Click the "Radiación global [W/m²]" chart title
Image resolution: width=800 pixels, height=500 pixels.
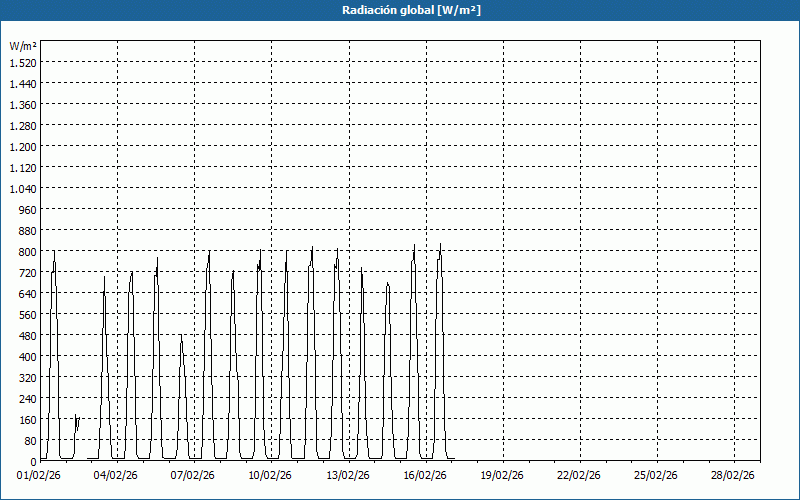[400, 10]
